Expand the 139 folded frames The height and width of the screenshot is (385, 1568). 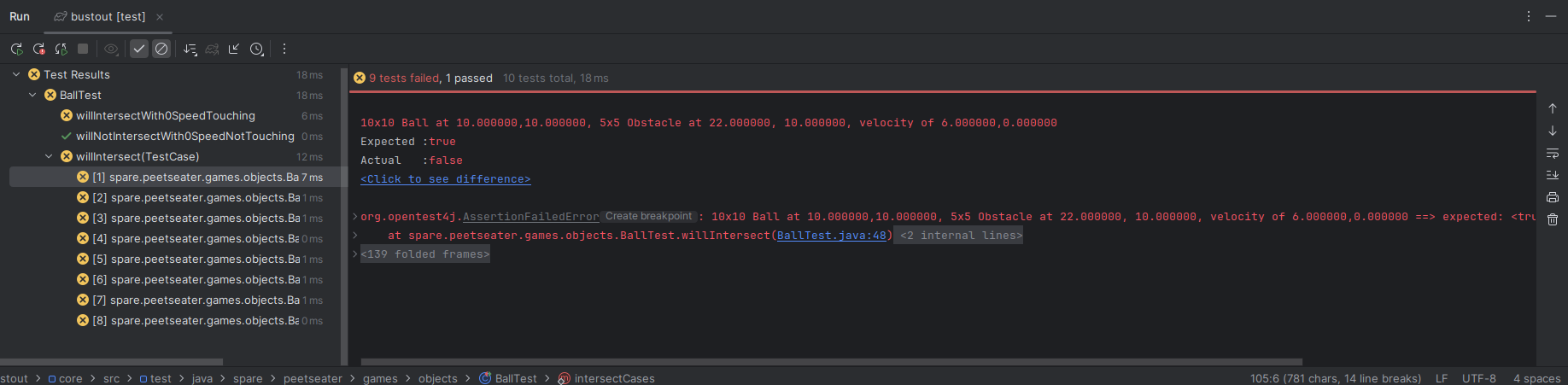424,254
